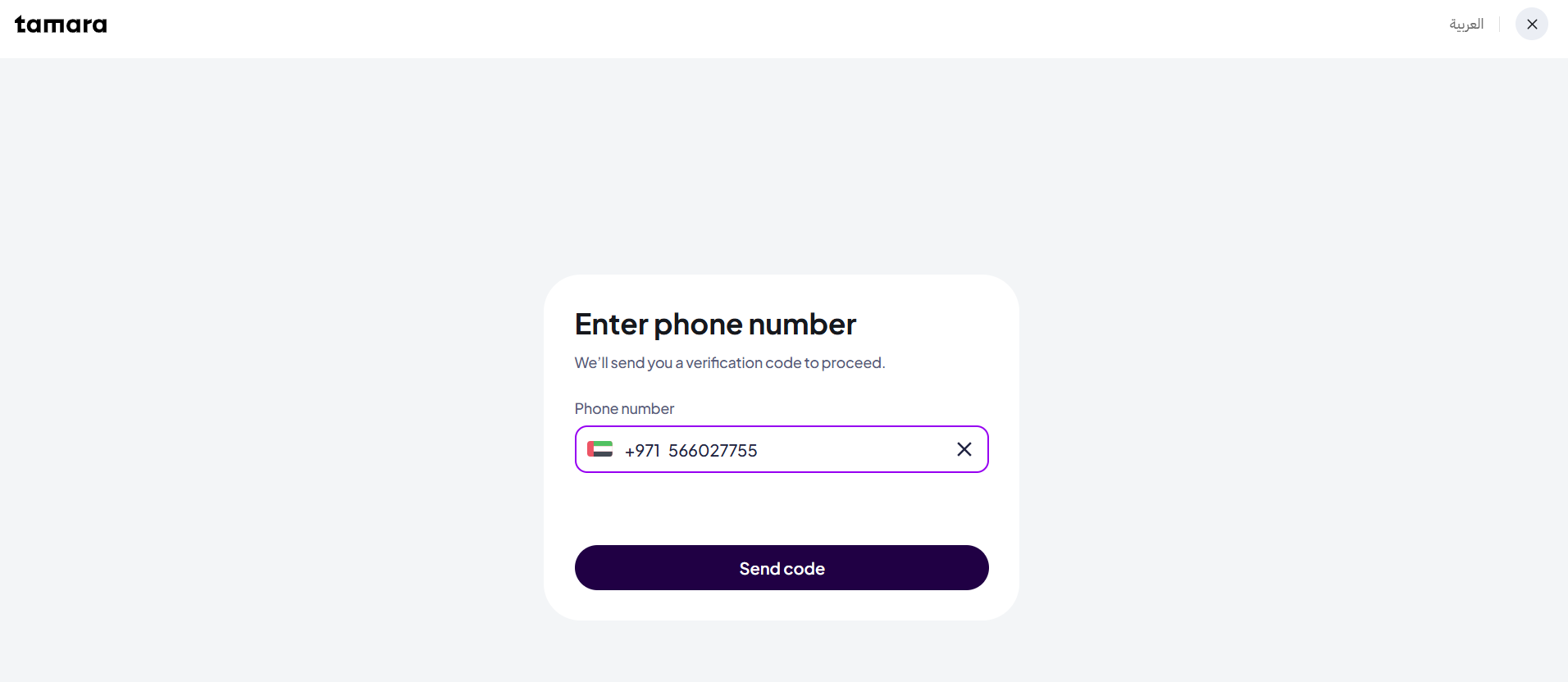Click the UAE flag icon
The width and height of the screenshot is (1568, 682).
click(x=599, y=449)
